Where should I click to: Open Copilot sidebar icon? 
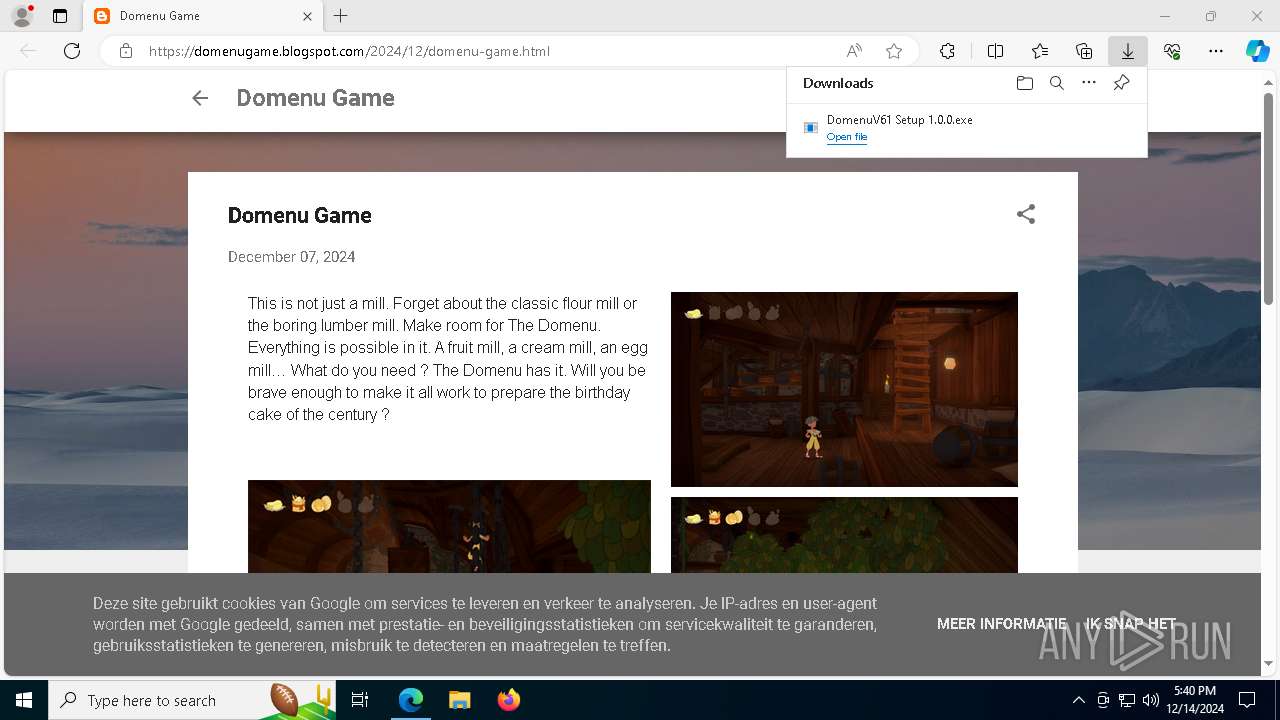[x=1258, y=51]
